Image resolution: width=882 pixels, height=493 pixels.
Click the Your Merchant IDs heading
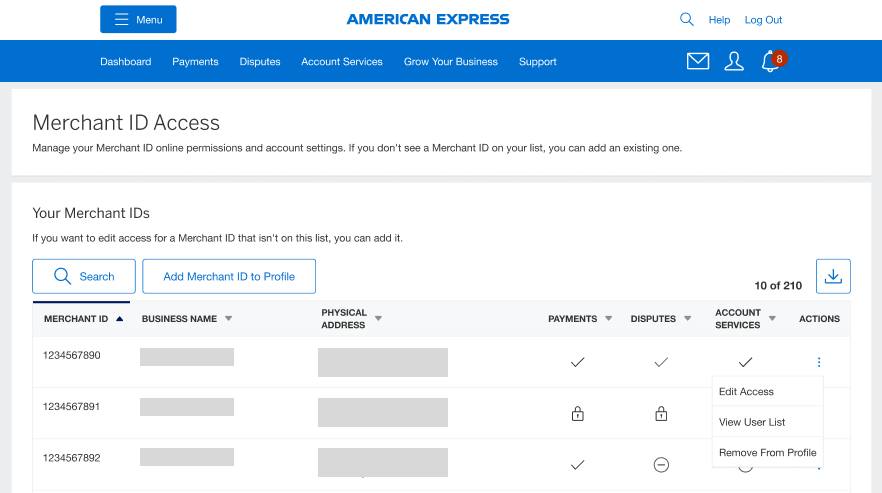click(91, 213)
